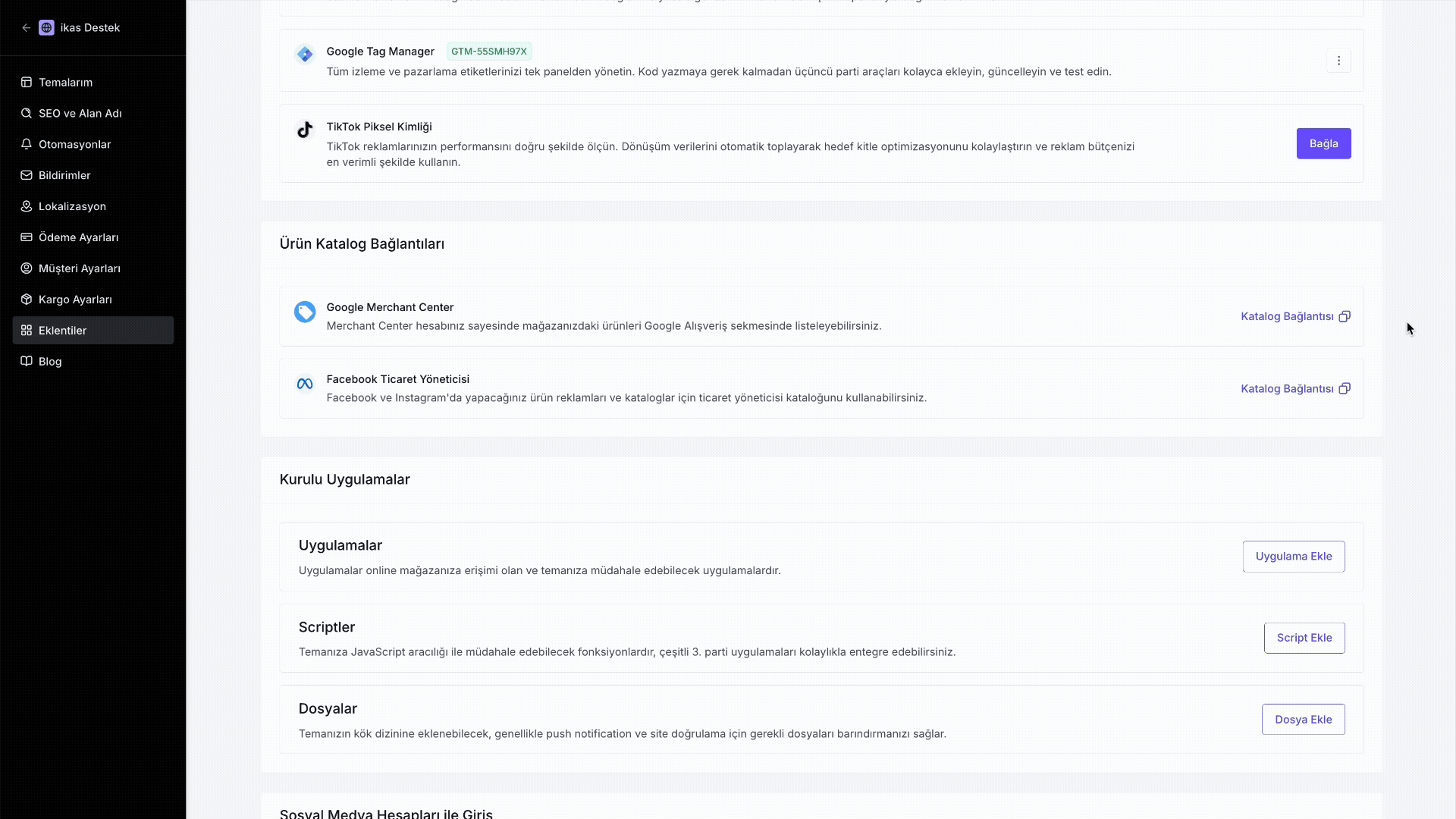Click the Uygulama Ekle button
This screenshot has height=819, width=1456.
pos(1293,557)
